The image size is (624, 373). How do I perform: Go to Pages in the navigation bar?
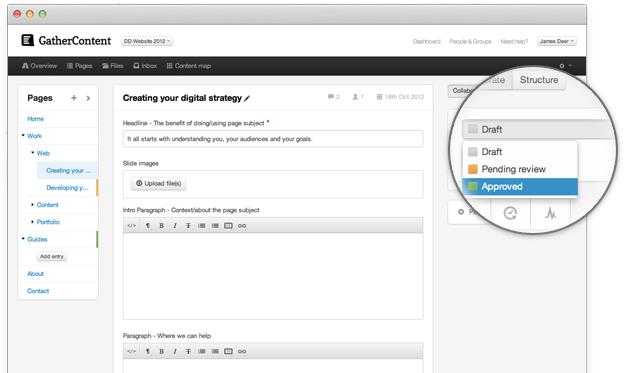click(80, 66)
